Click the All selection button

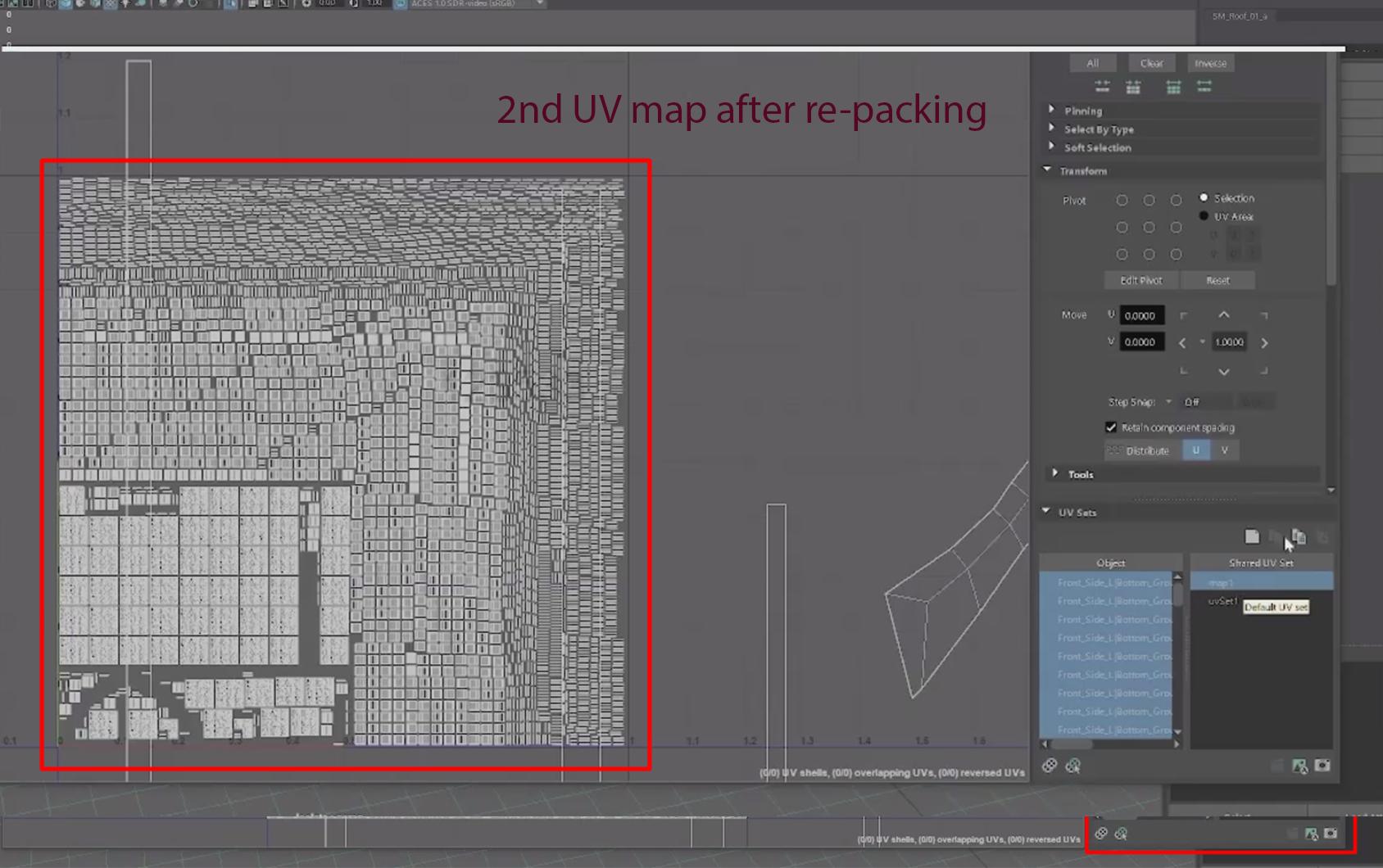[x=1092, y=63]
